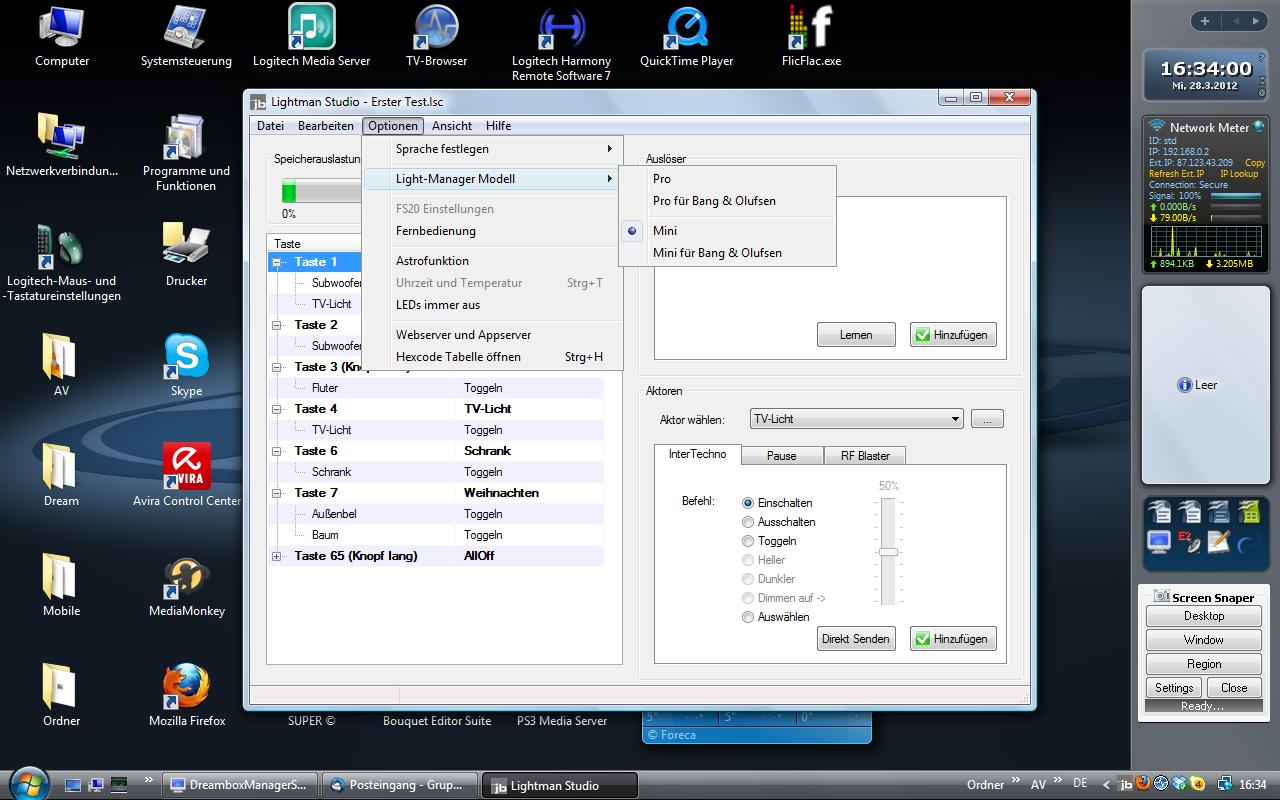Launch Mozilla Firefox from the desktop
This screenshot has width=1280, height=800.
[x=186, y=688]
